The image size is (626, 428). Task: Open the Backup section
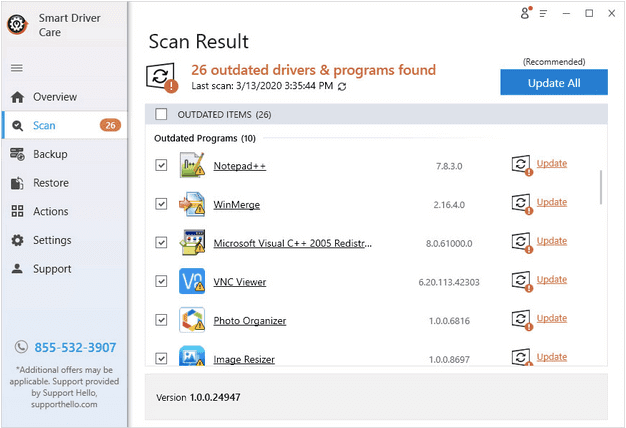pos(50,154)
